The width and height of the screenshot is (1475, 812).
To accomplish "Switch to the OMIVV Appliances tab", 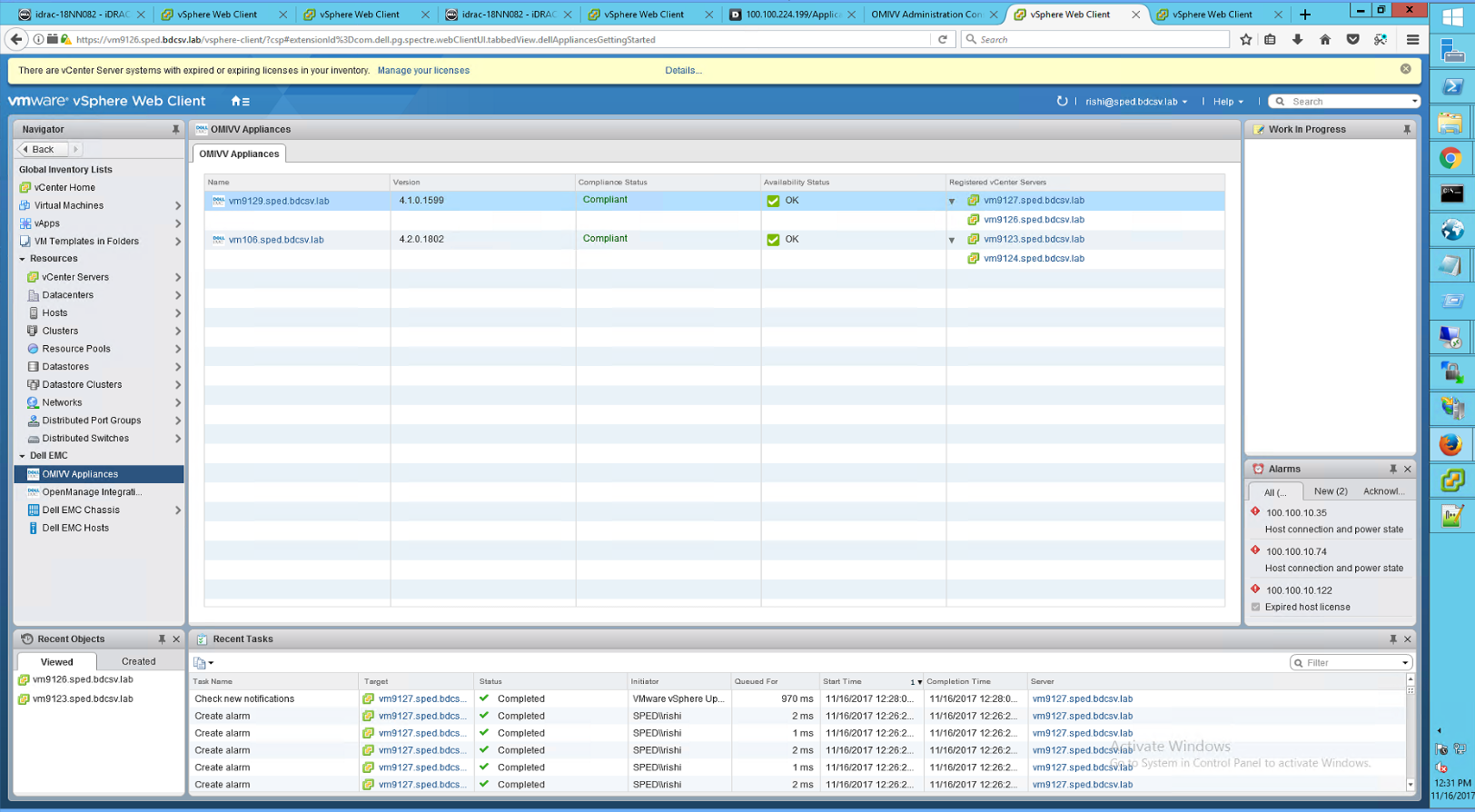I will (240, 153).
